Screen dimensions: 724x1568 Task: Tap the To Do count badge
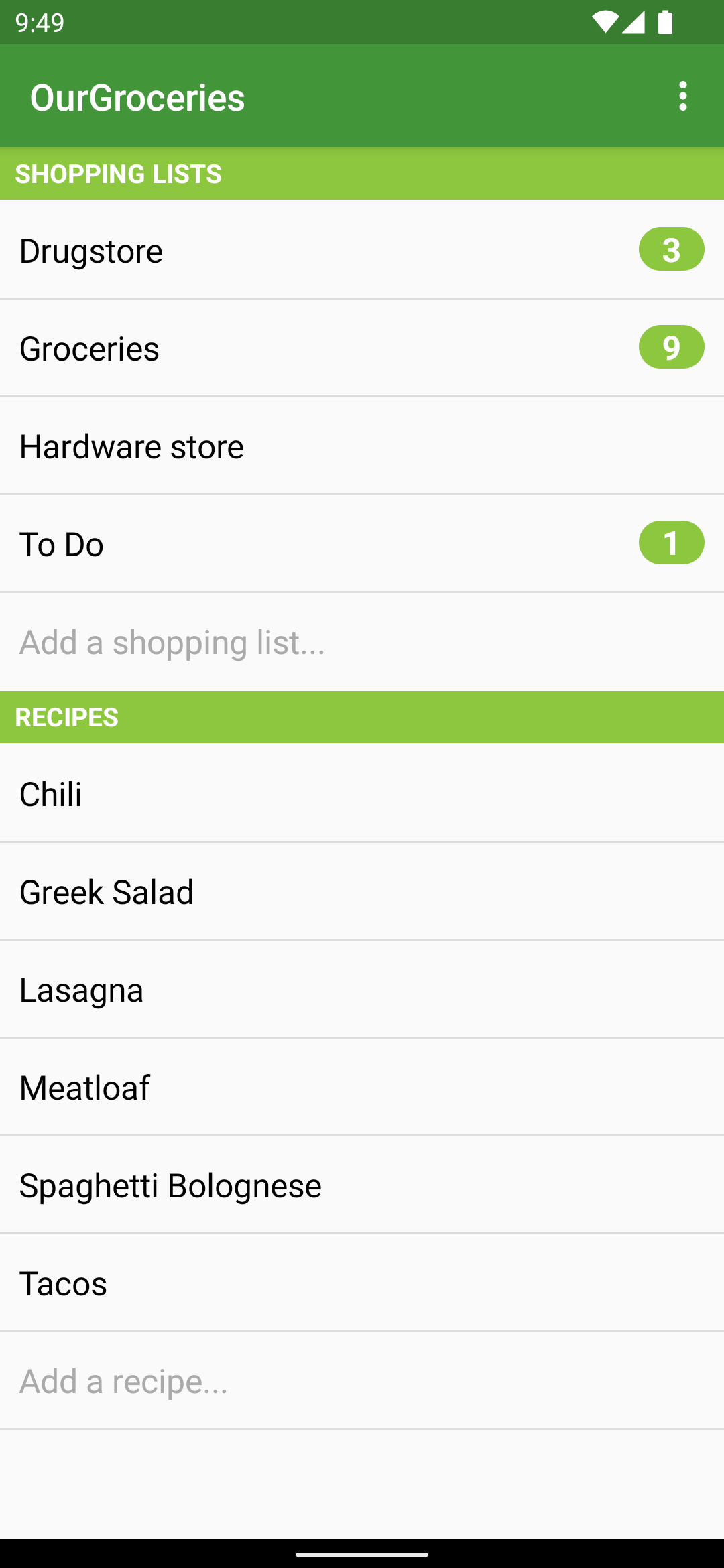tap(671, 543)
